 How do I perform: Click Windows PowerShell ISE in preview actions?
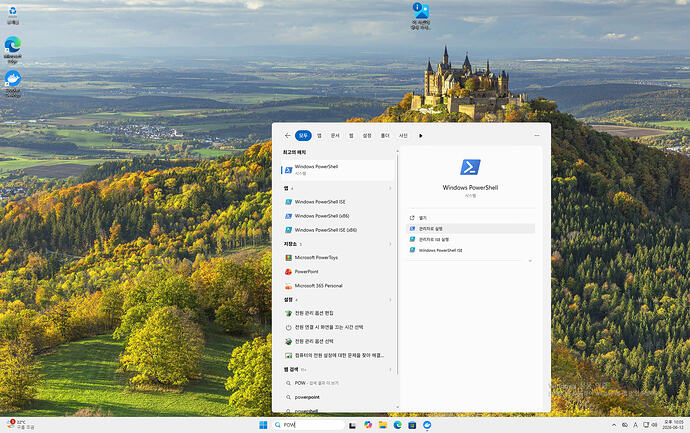[470, 250]
